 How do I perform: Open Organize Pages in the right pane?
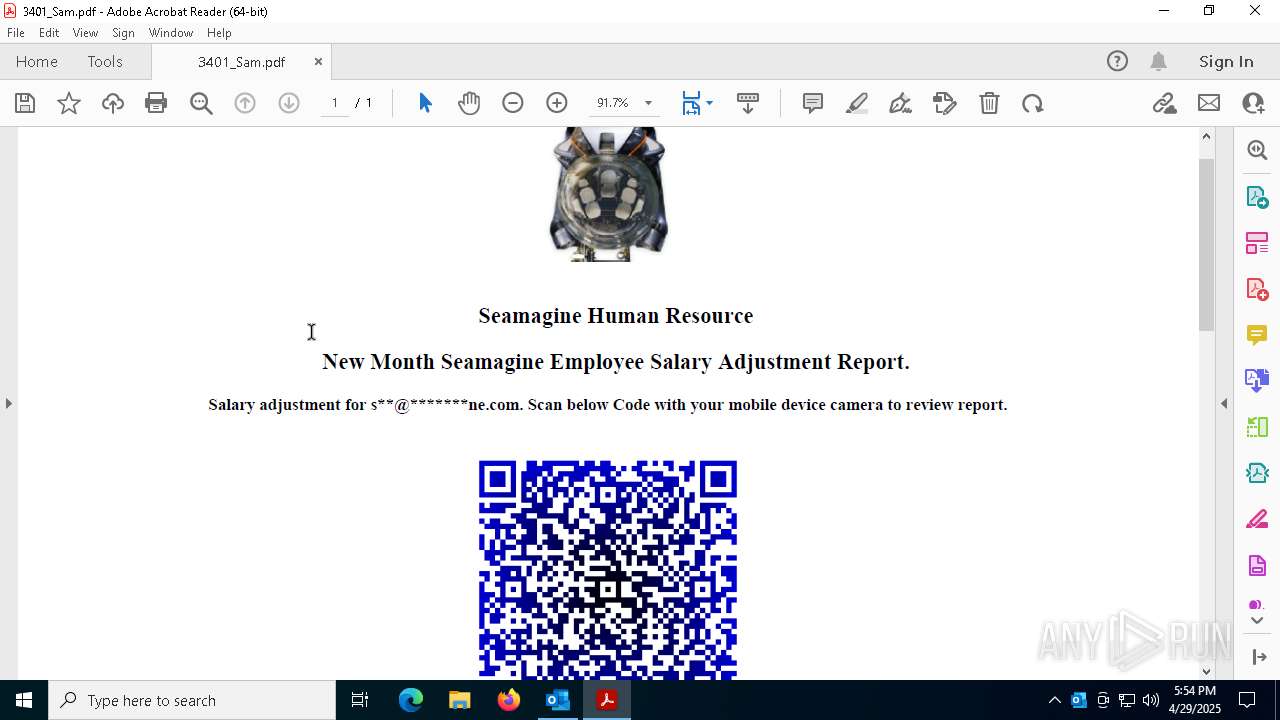click(x=1257, y=243)
